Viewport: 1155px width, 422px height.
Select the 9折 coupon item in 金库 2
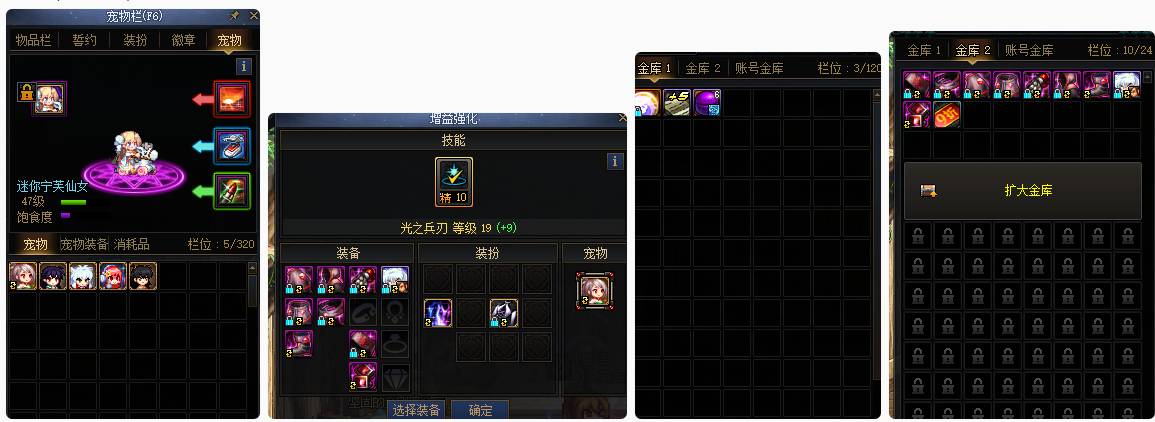pos(947,115)
